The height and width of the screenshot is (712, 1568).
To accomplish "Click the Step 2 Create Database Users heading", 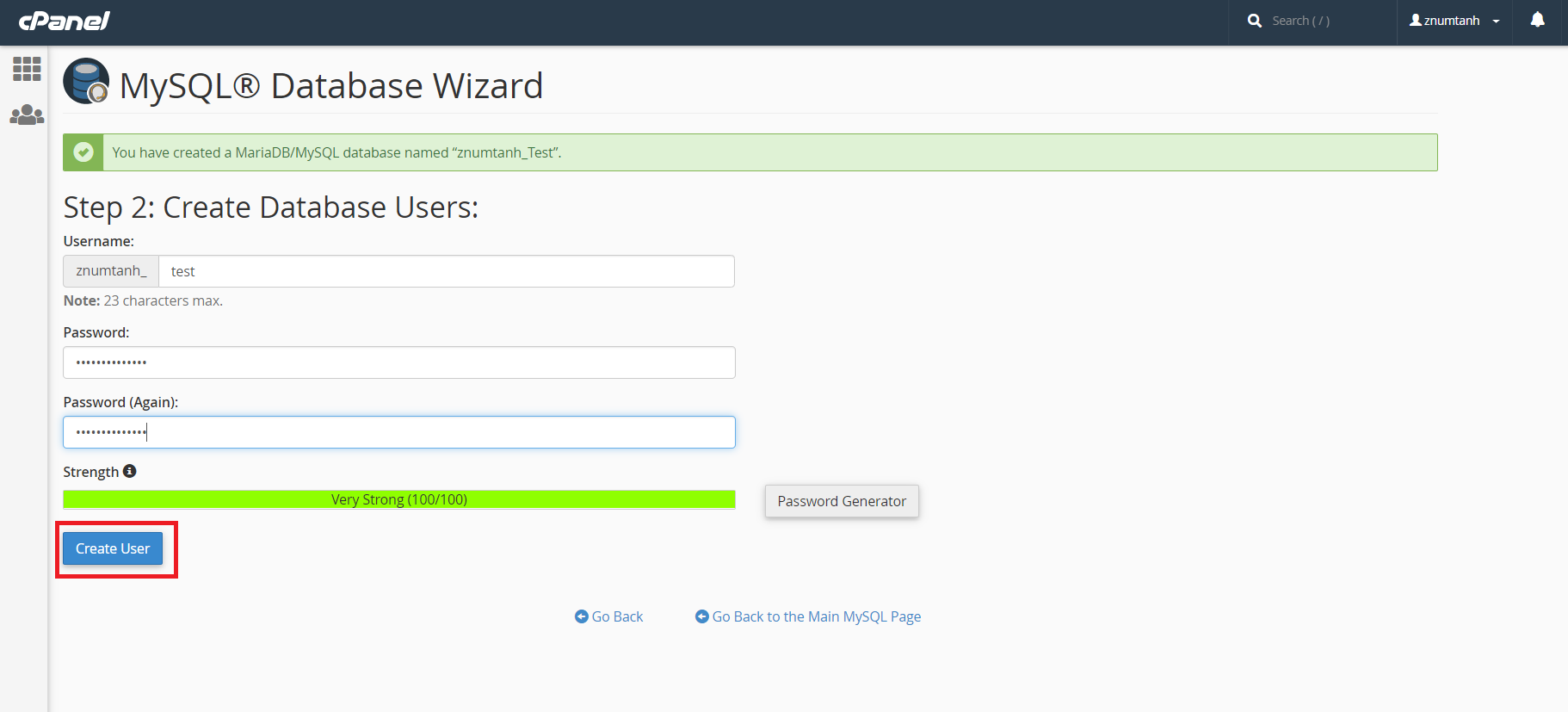I will coord(271,207).
